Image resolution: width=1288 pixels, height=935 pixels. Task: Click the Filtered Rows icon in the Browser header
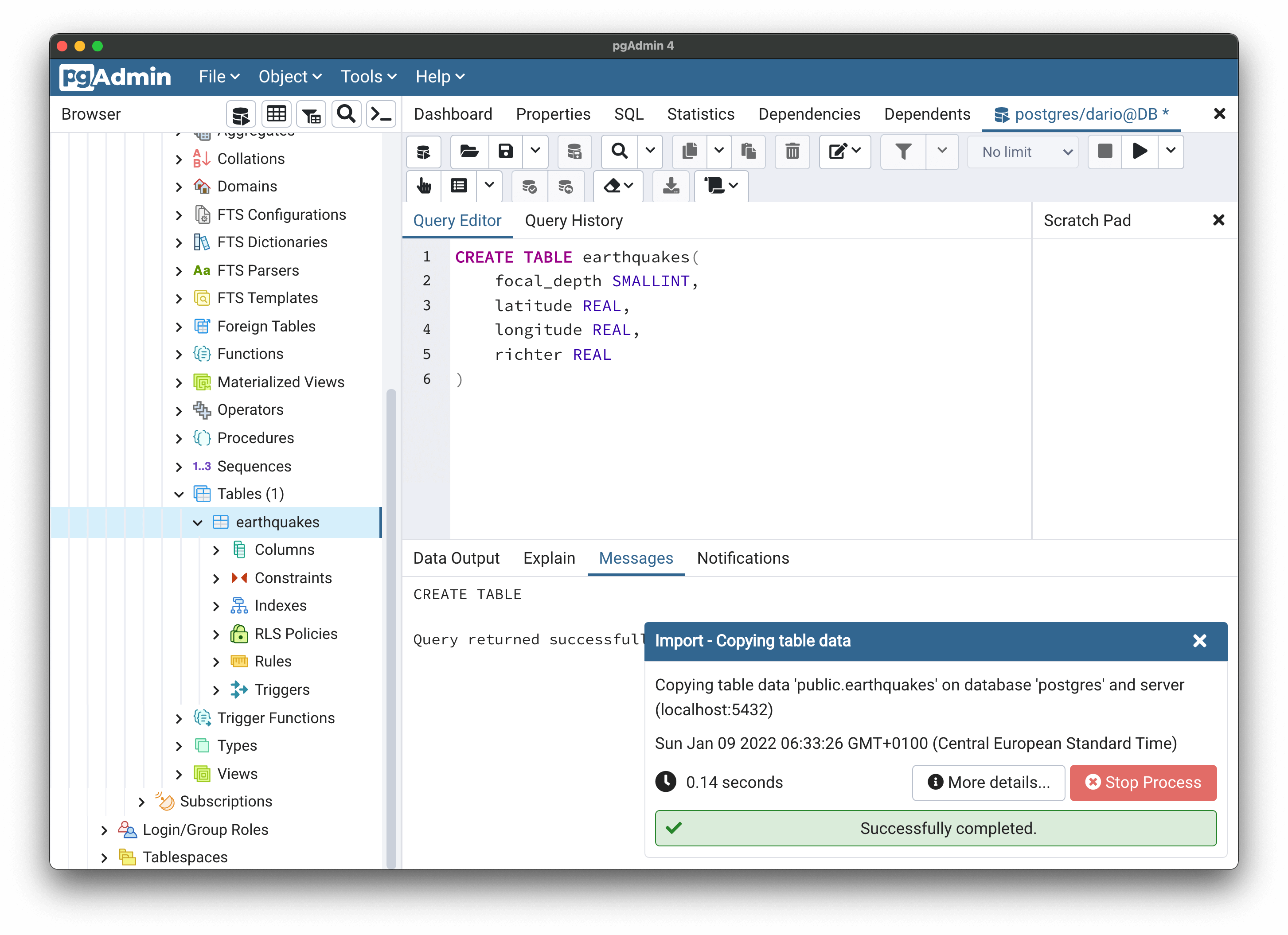pyautogui.click(x=311, y=115)
